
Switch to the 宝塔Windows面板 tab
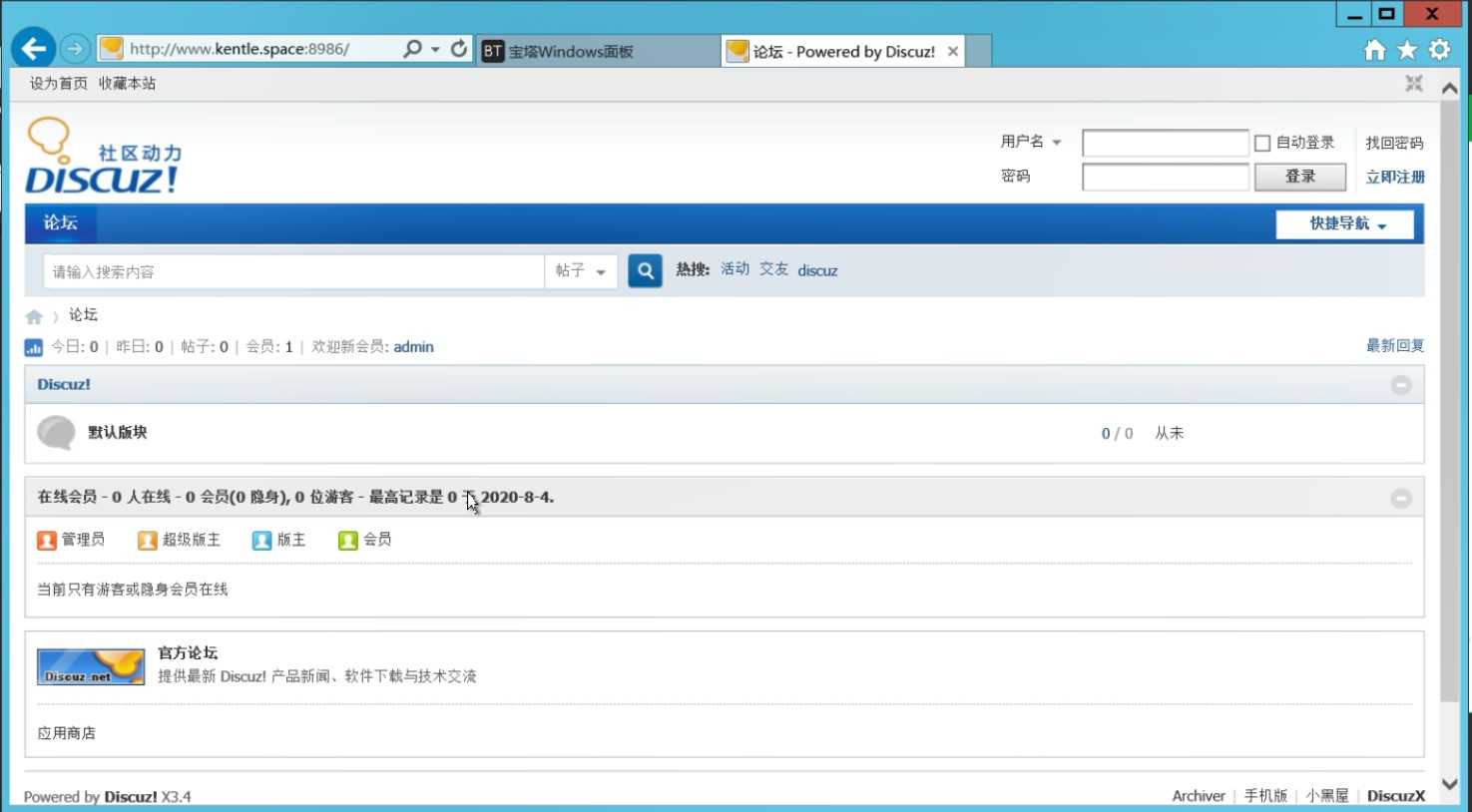click(599, 51)
